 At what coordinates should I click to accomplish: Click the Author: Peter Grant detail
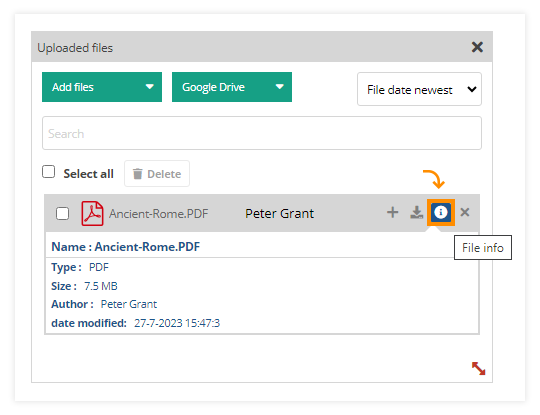point(104,304)
